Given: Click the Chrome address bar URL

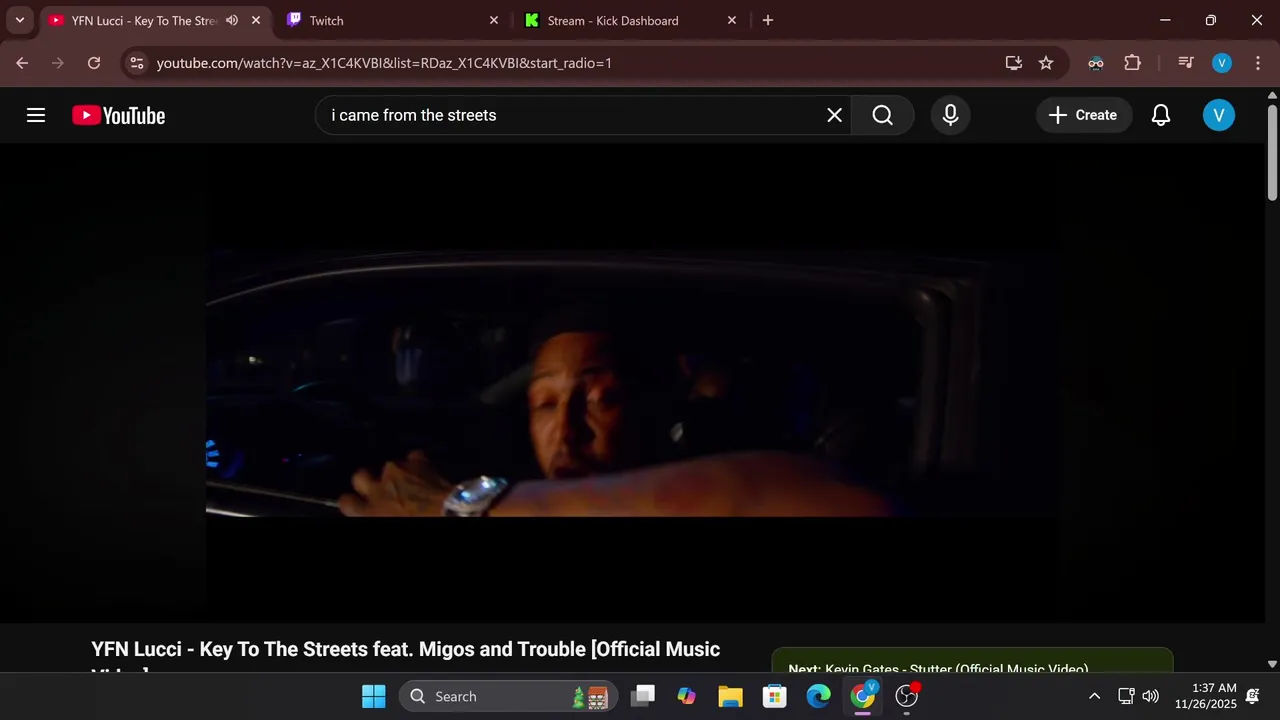Looking at the screenshot, I should click(384, 63).
